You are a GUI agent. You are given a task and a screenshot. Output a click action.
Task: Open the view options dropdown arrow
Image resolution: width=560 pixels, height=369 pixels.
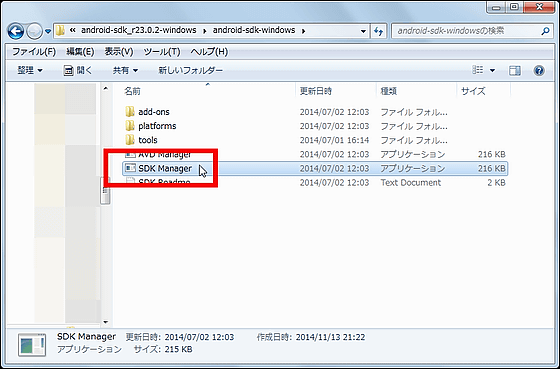(x=492, y=70)
